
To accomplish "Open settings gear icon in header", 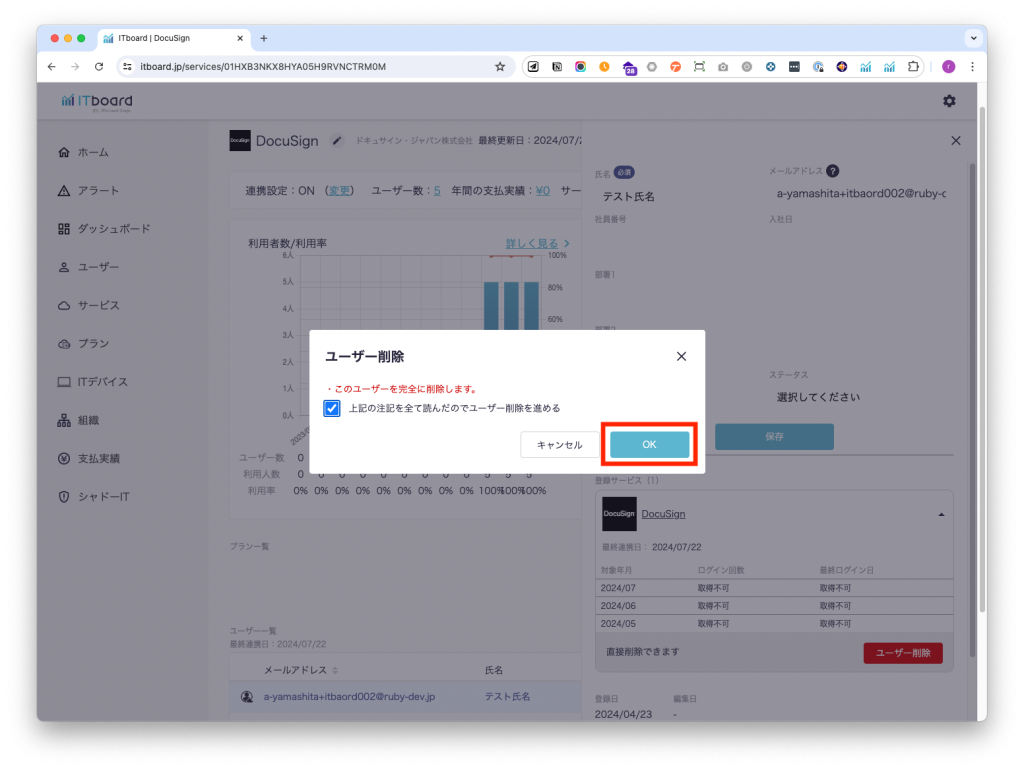I will pyautogui.click(x=949, y=101).
